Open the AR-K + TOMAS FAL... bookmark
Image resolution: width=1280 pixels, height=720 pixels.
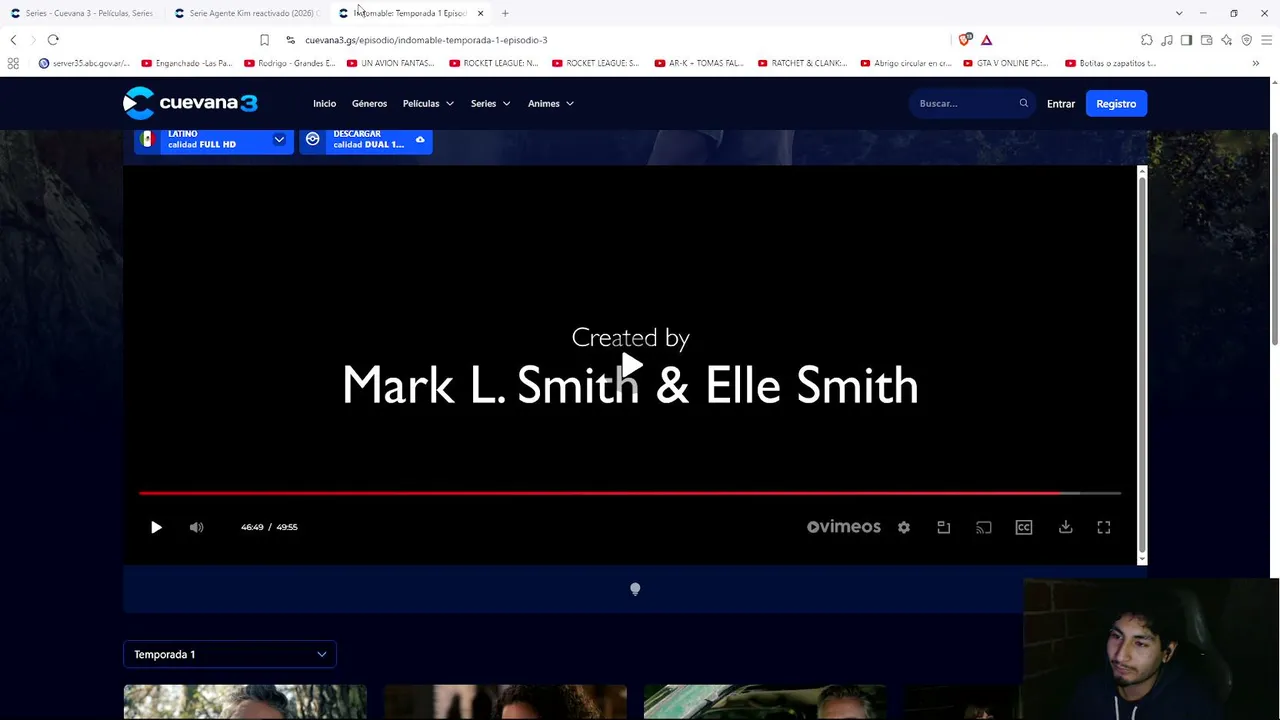pos(699,63)
